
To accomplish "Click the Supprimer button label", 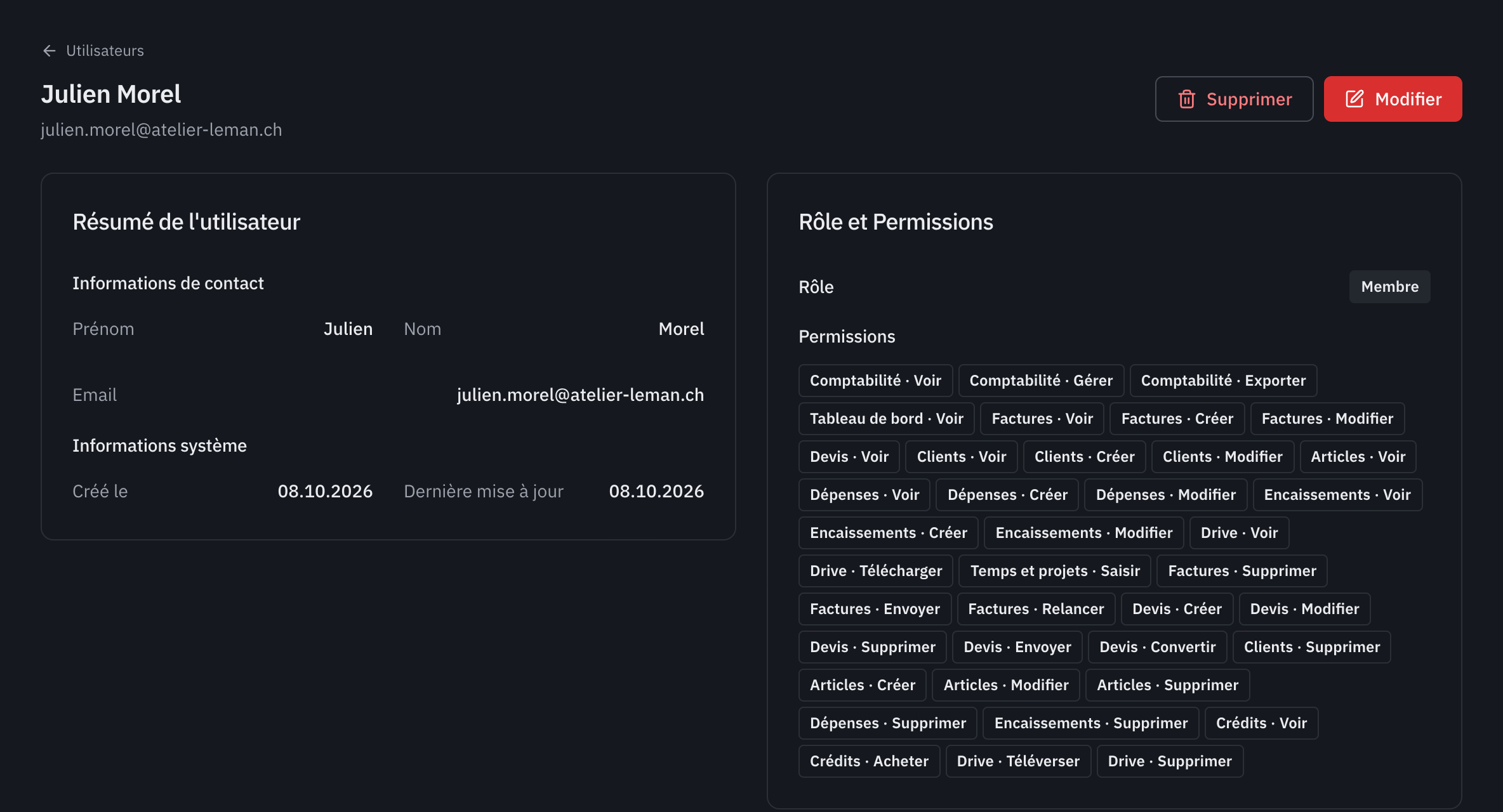I will pyautogui.click(x=1248, y=99).
